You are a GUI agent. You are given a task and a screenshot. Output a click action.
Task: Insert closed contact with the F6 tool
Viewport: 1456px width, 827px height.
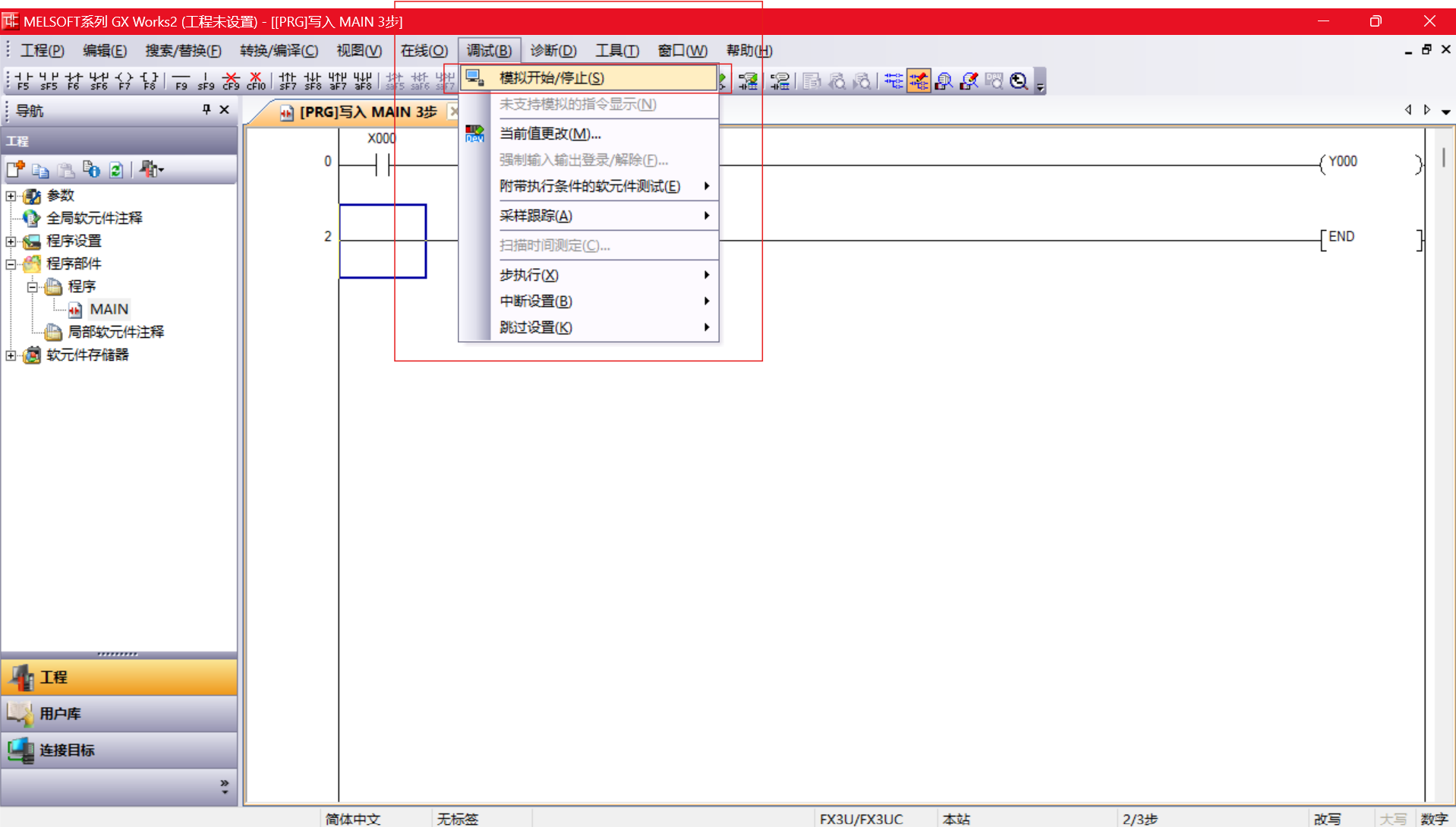[x=74, y=80]
